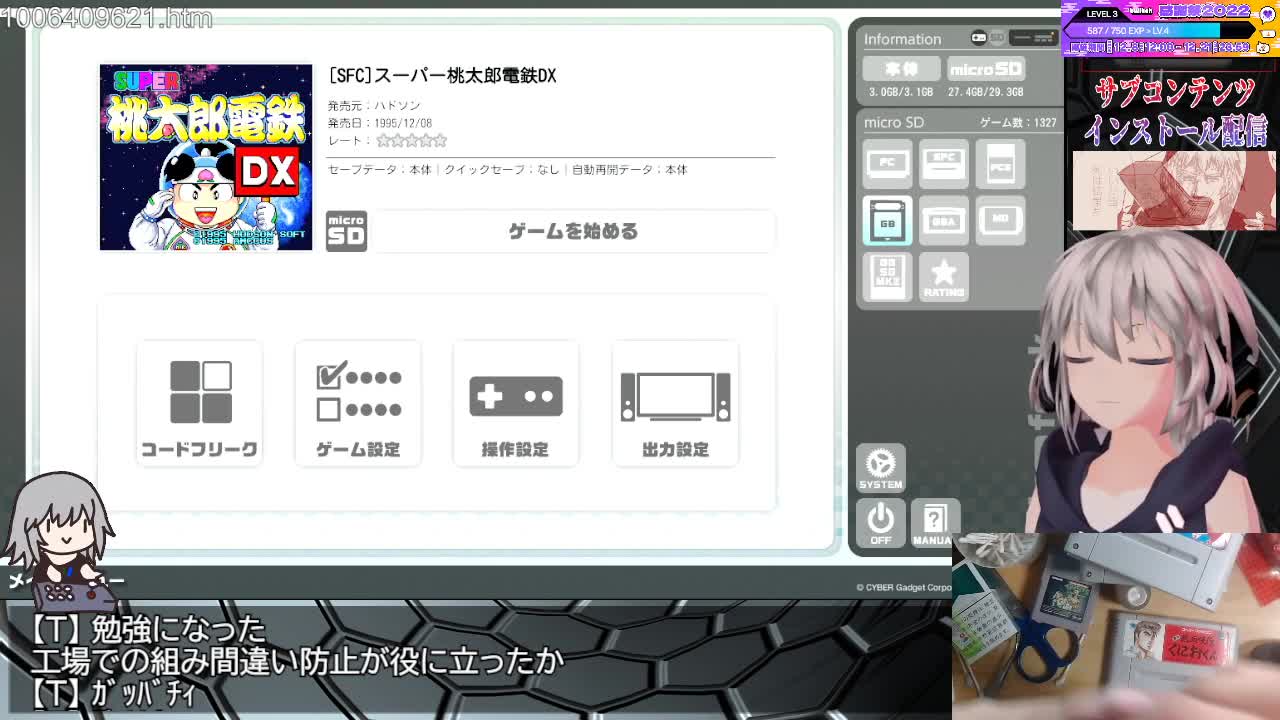Start the game with ゲームを始める
Viewport: 1280px width, 720px height.
[x=574, y=231]
